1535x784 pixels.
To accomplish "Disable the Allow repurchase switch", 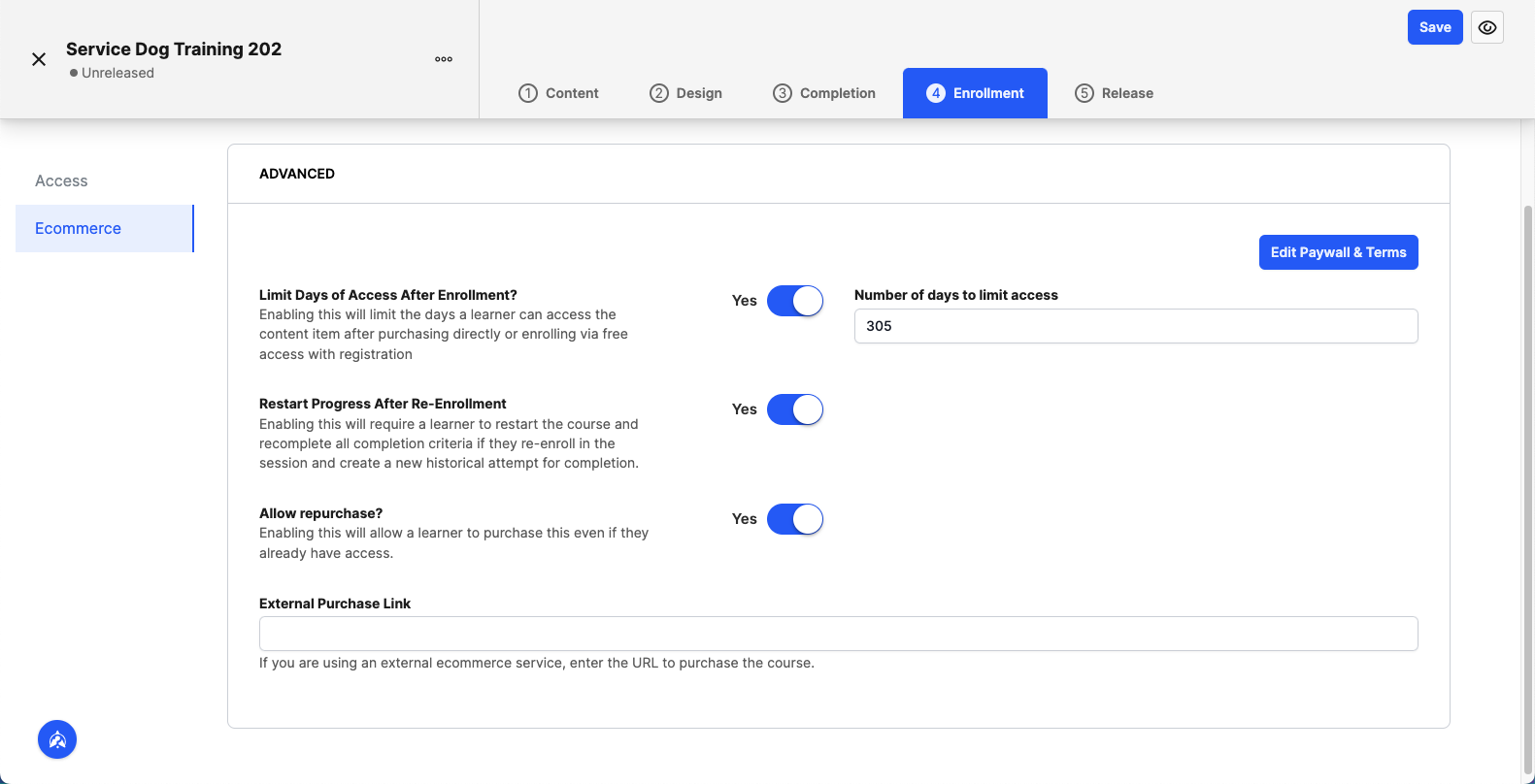I will pos(795,519).
